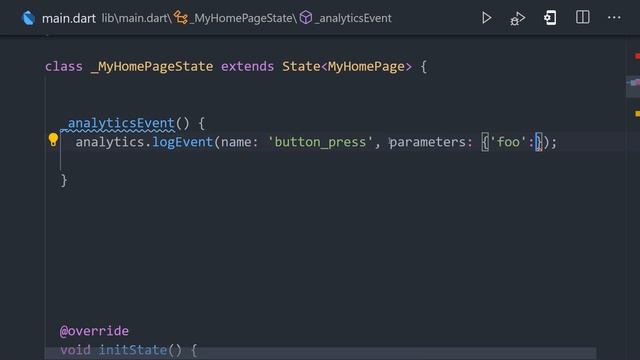
Task: Click the parameters named argument
Action: [428, 142]
